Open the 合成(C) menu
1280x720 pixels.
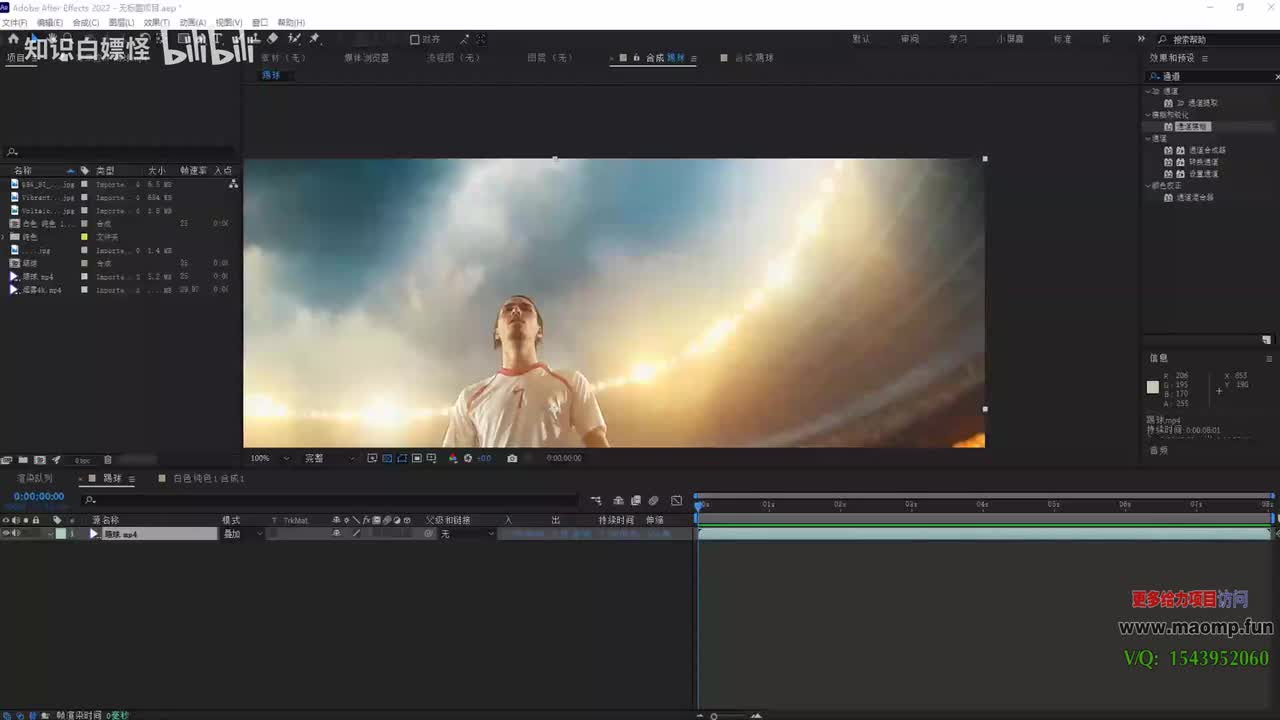pos(85,22)
